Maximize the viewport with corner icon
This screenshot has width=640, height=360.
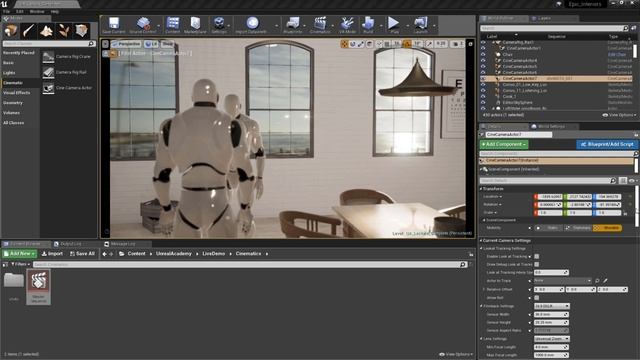(x=470, y=44)
